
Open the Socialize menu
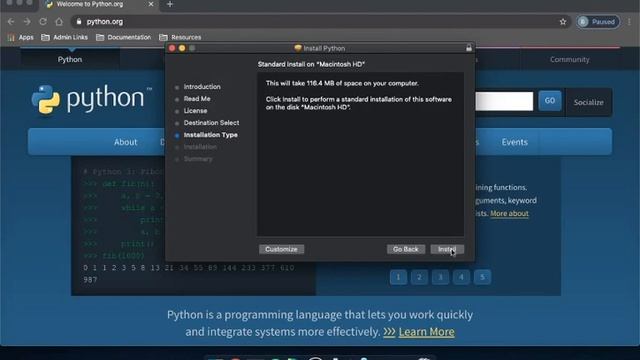pyautogui.click(x=589, y=102)
